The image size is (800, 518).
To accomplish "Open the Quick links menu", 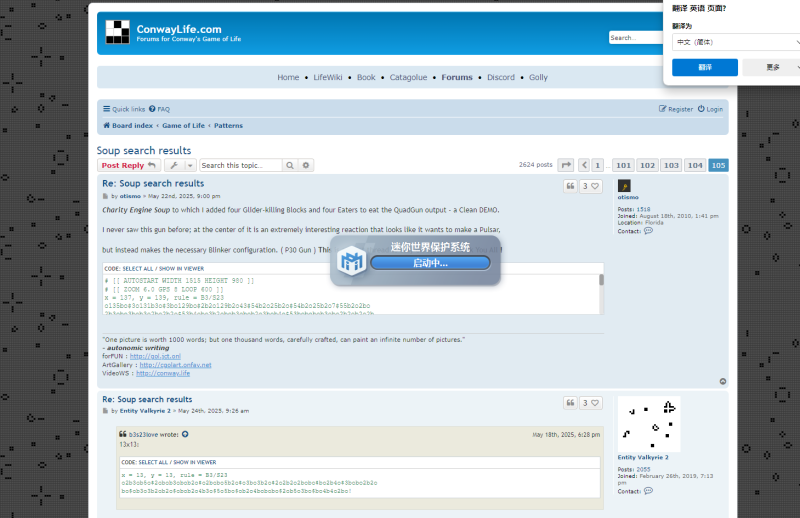I will 124,109.
